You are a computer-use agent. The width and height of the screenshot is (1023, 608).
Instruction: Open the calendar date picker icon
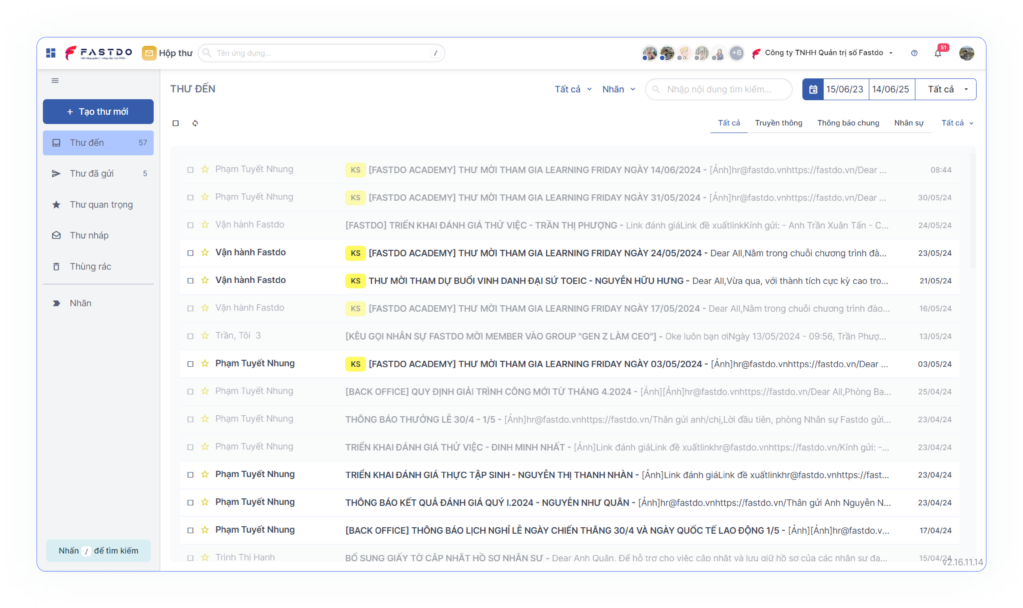[813, 90]
